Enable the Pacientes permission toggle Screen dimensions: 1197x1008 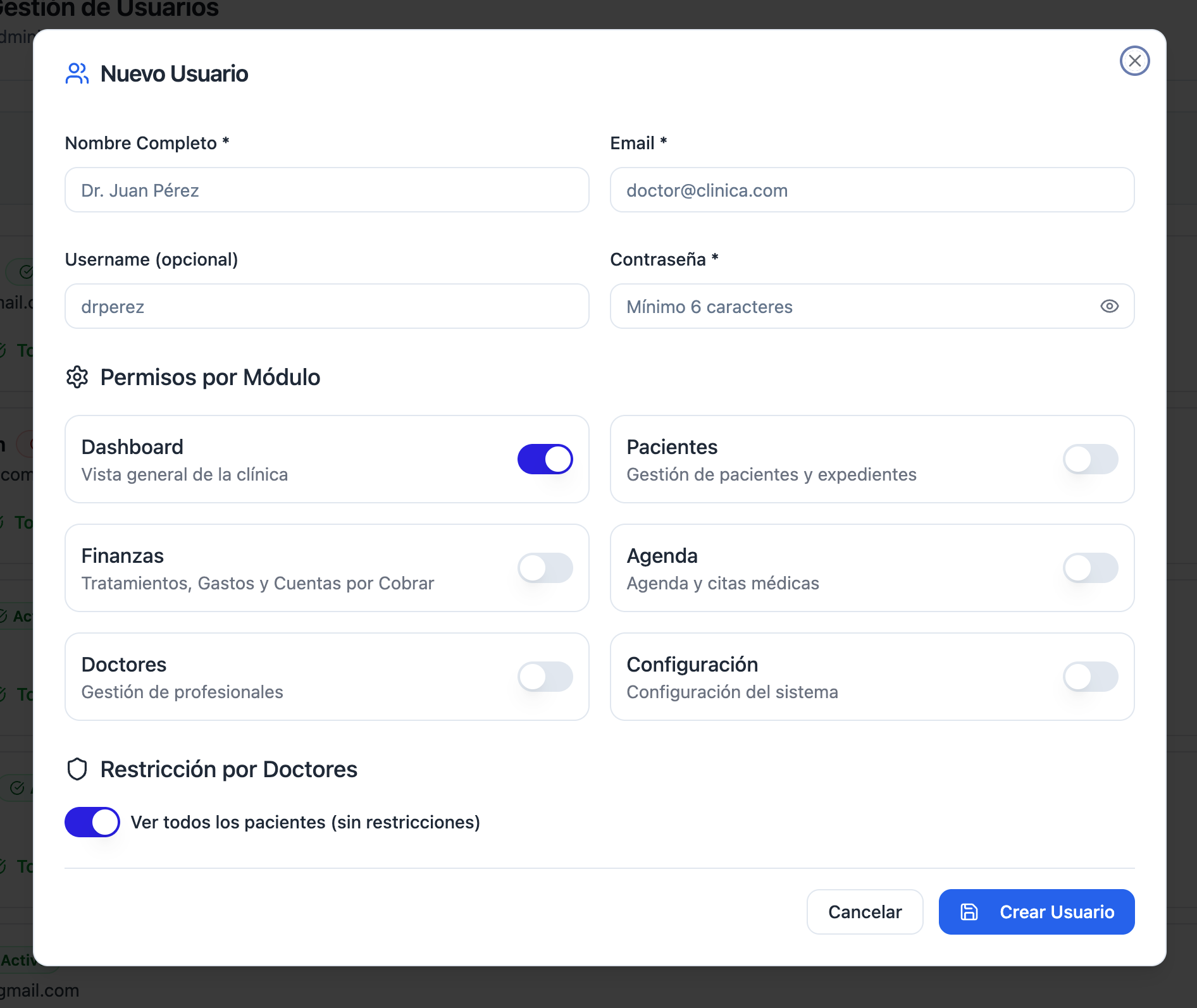click(x=1090, y=459)
